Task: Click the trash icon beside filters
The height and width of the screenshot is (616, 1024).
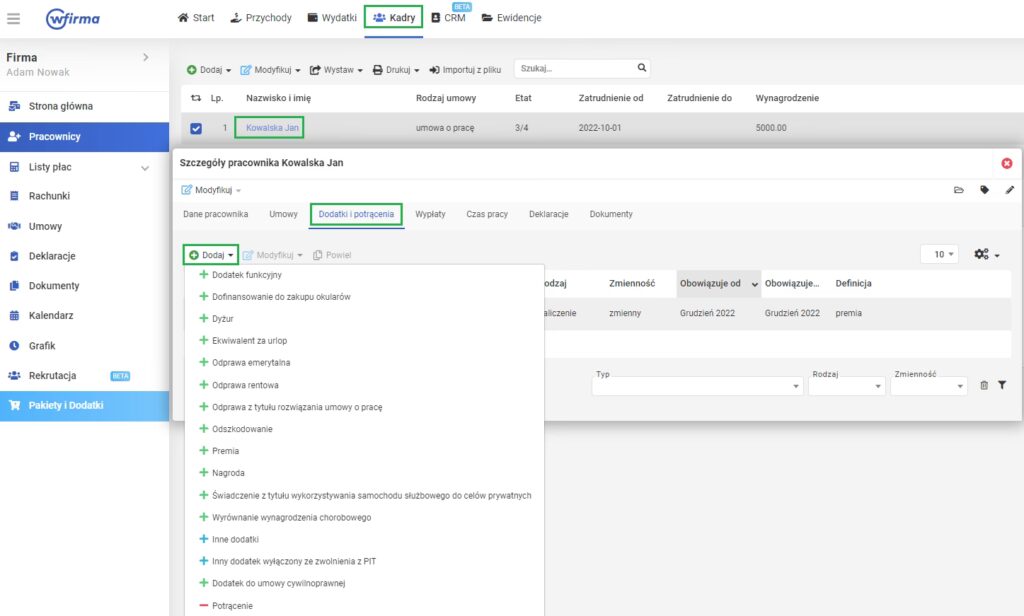Action: pyautogui.click(x=984, y=386)
